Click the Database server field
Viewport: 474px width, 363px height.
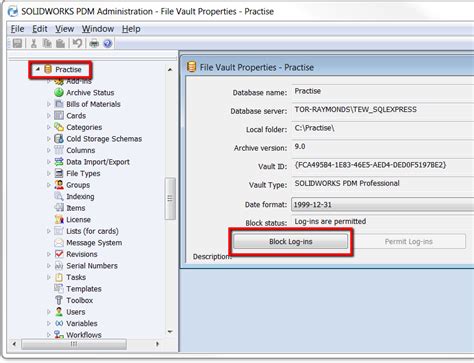click(383, 110)
